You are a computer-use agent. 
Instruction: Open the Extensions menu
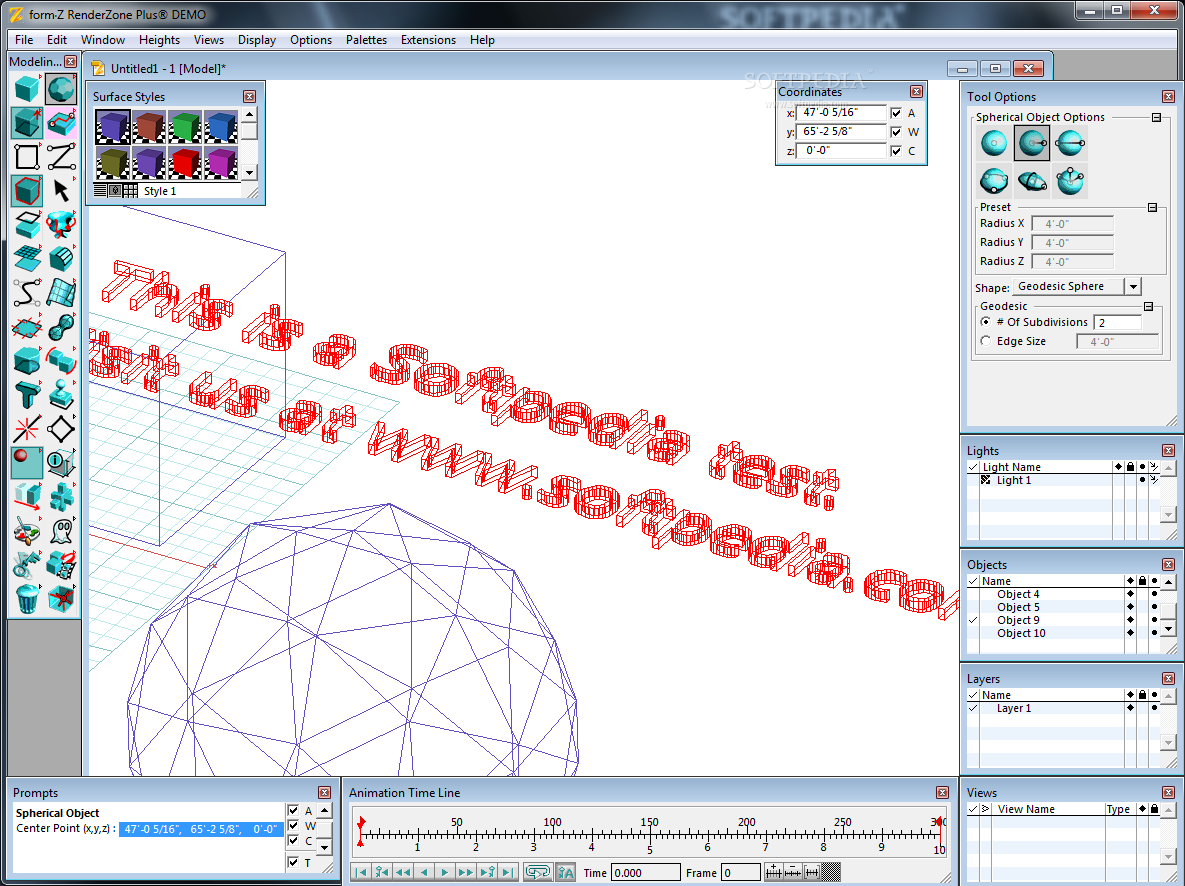429,40
